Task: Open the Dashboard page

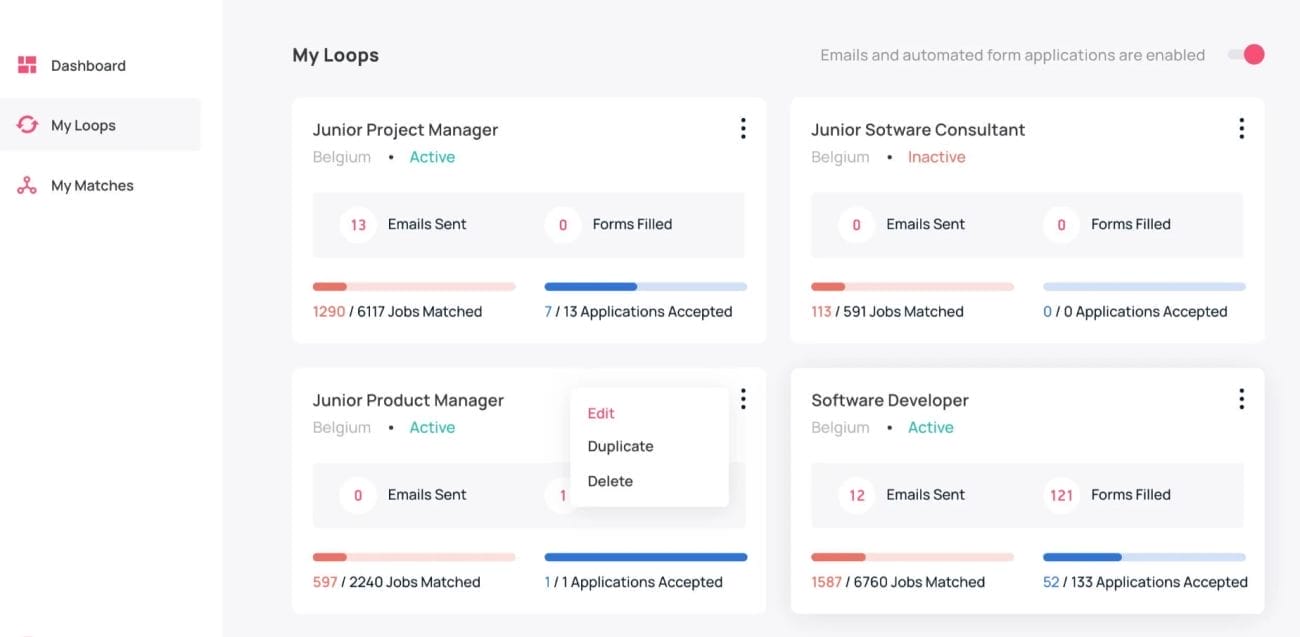Action: click(x=88, y=65)
